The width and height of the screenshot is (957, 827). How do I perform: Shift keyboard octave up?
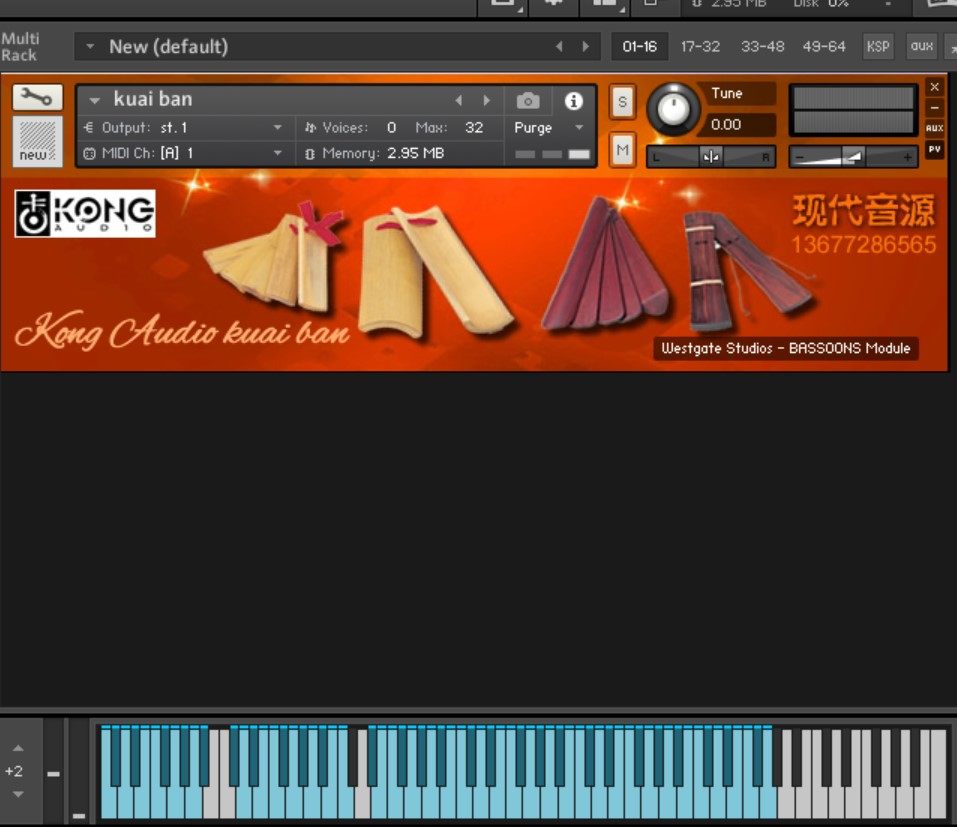point(18,748)
